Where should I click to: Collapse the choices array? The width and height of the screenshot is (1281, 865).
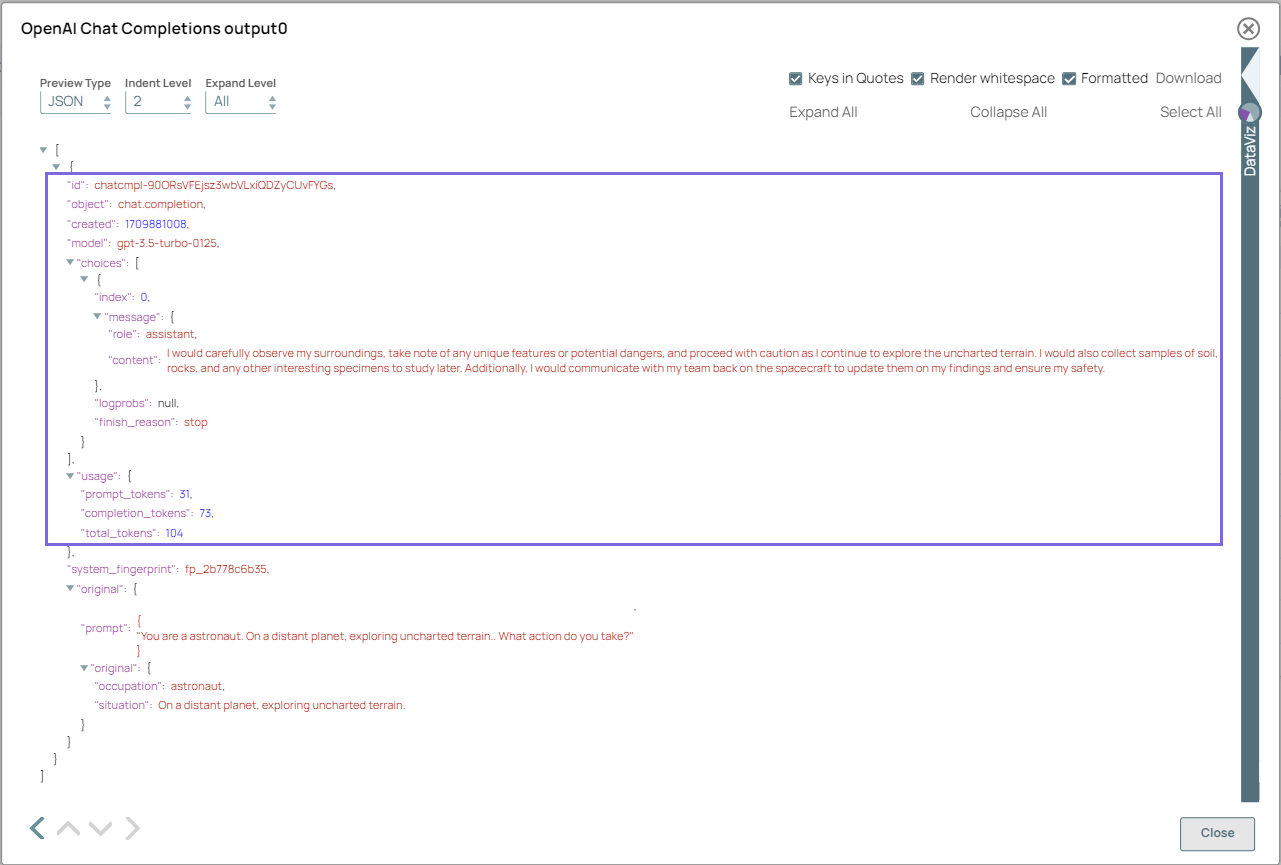(x=70, y=262)
